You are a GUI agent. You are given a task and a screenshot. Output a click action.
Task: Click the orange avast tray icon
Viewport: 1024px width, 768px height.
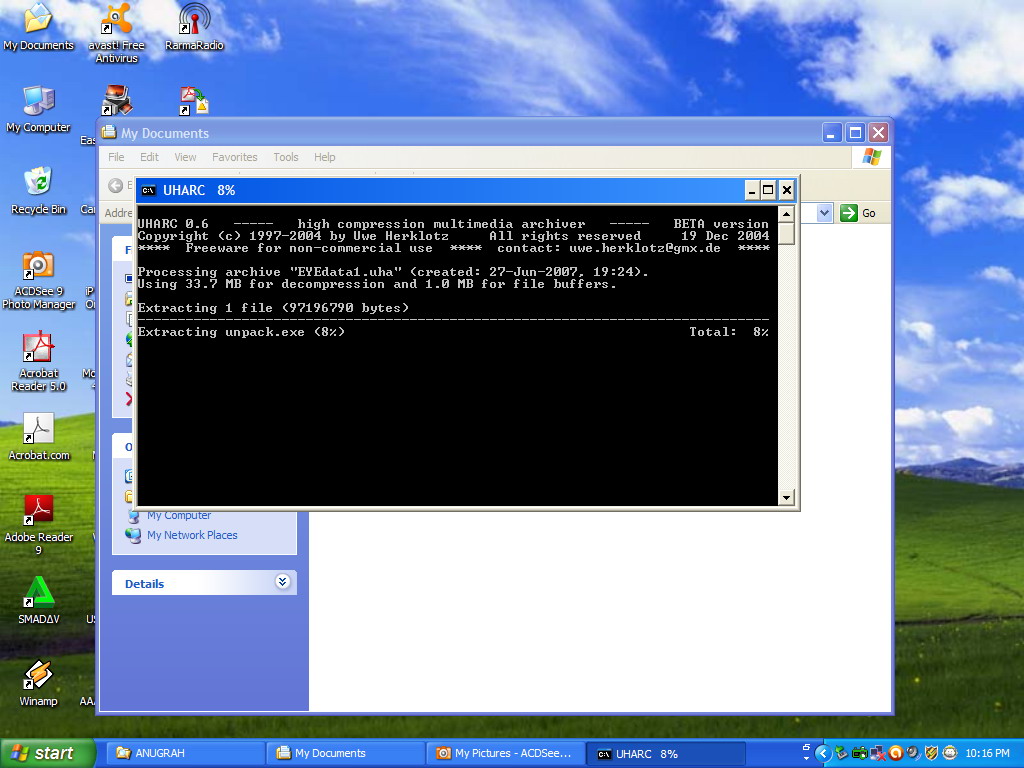tap(895, 753)
